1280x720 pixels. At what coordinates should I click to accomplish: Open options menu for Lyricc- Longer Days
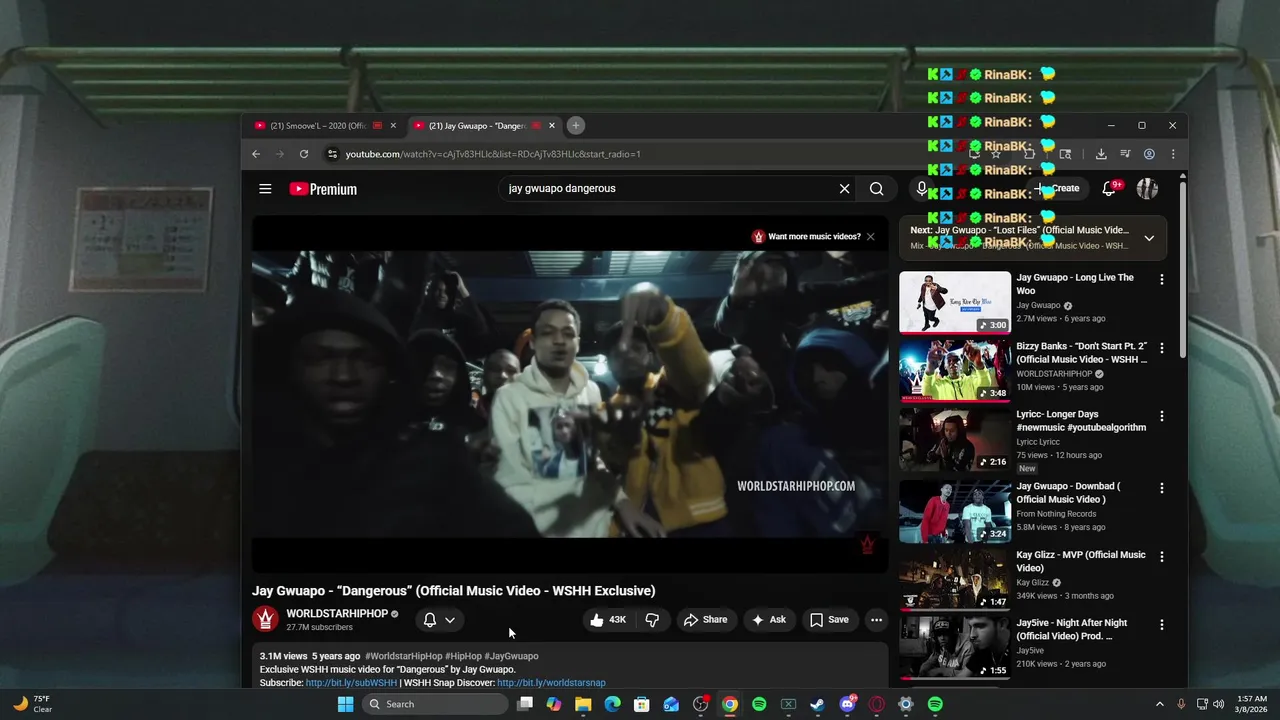click(1161, 416)
